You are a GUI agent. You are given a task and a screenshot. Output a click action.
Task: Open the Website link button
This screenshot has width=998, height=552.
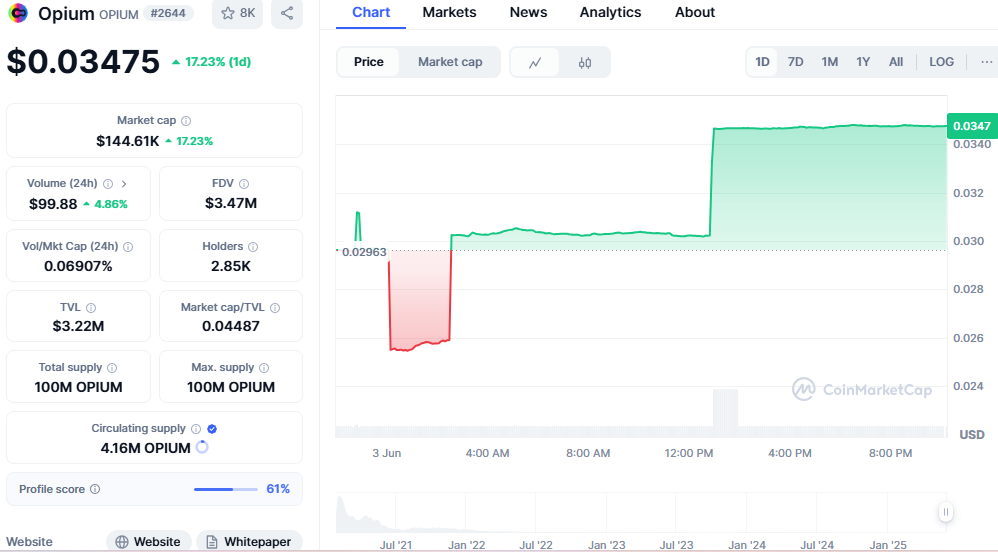(x=149, y=541)
